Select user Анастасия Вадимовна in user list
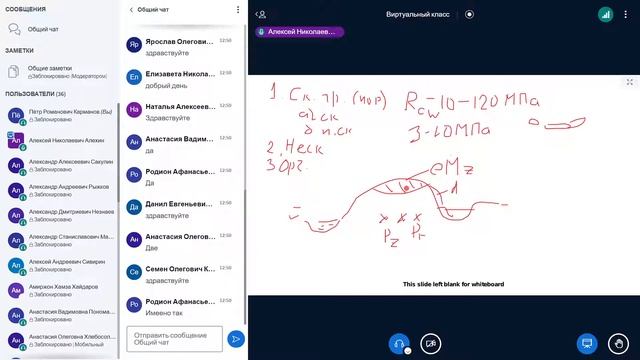Viewport: 640px width, 360px height. pyautogui.click(x=61, y=315)
